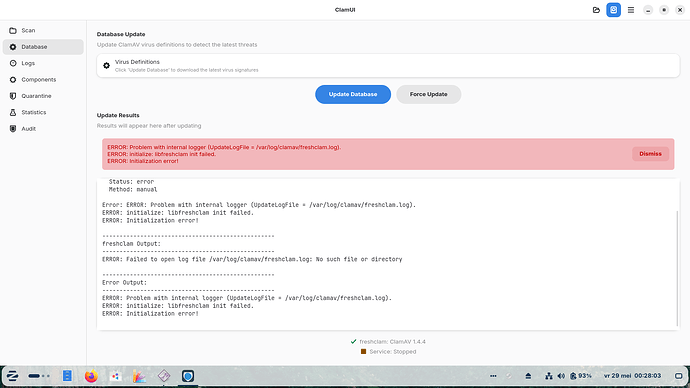This screenshot has width=690, height=388.
Task: Click the folder icon in the header bar
Action: pyautogui.click(x=596, y=10)
